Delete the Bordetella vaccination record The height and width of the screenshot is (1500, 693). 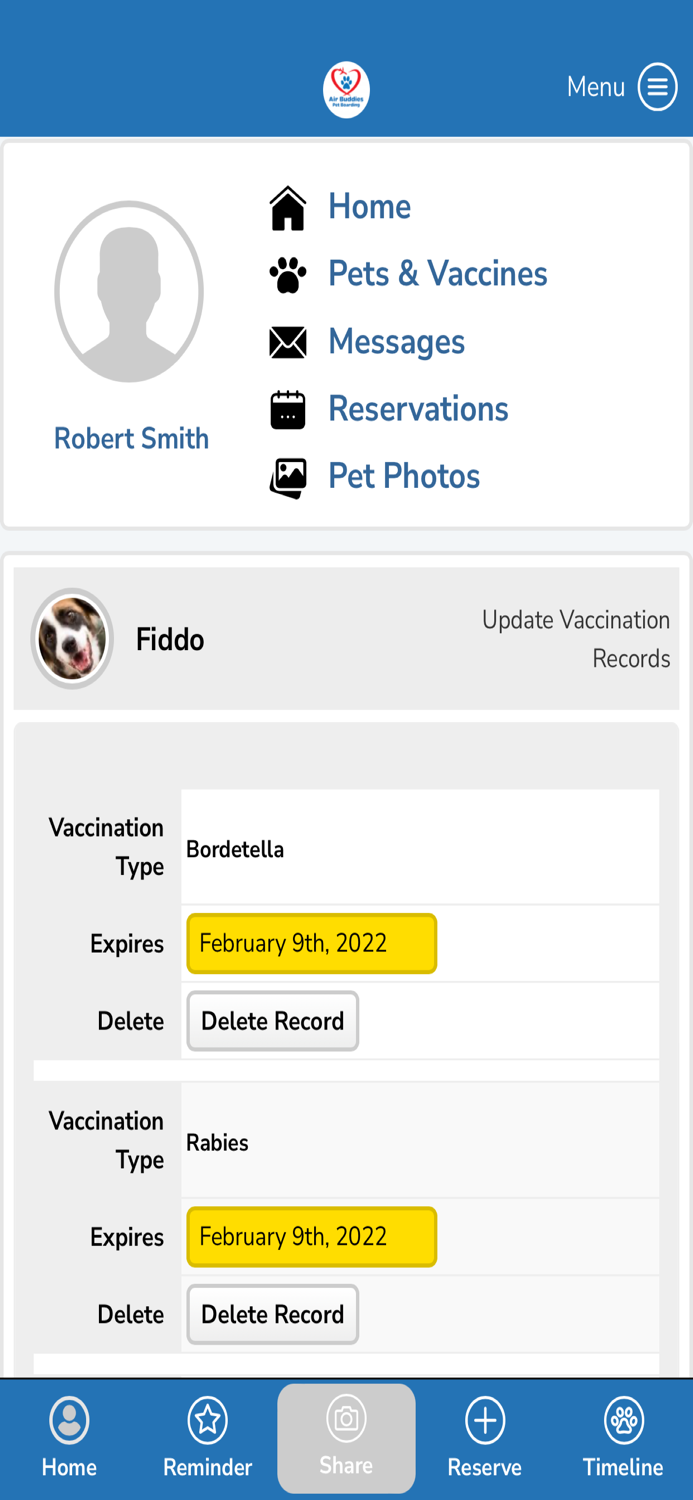pos(272,1021)
